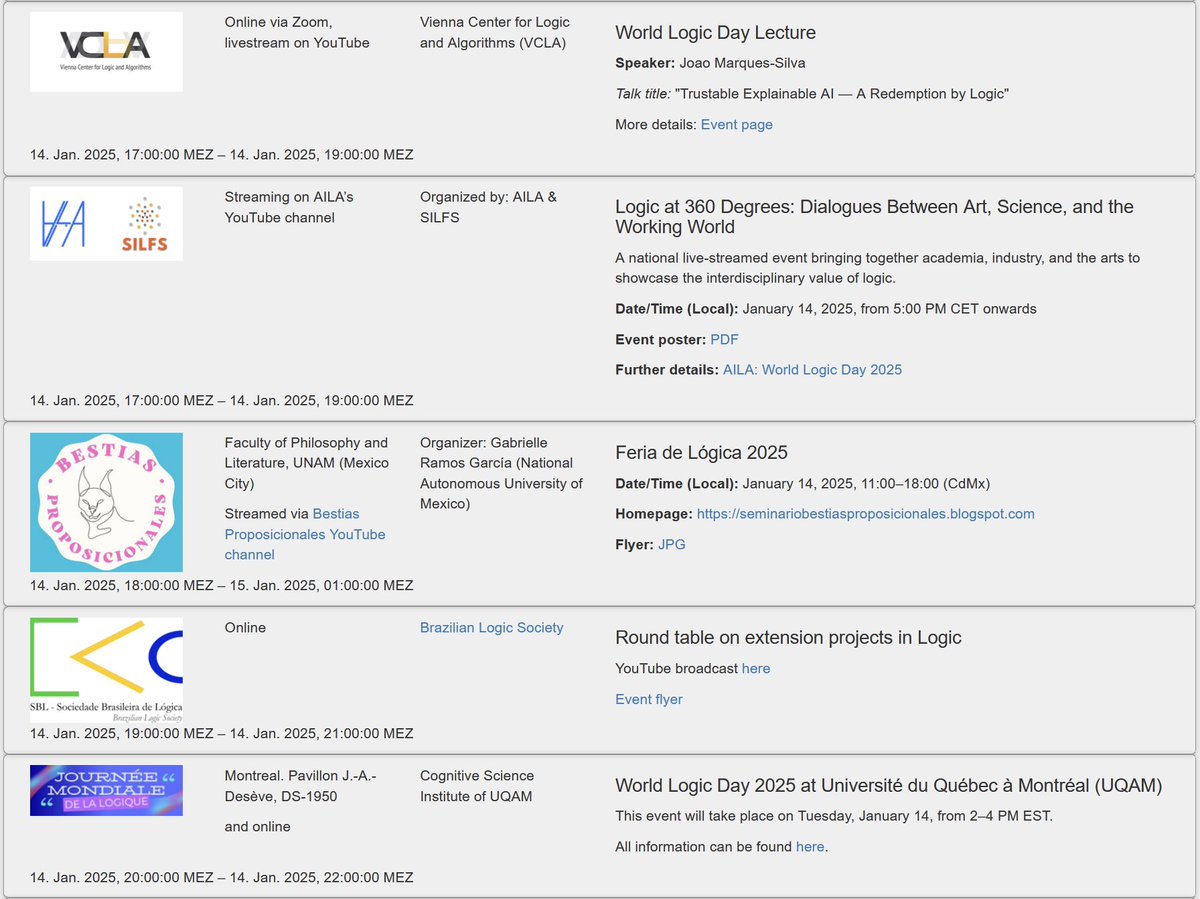The height and width of the screenshot is (899, 1200).
Task: Open the YouTube broadcast 'here' link
Action: (756, 669)
